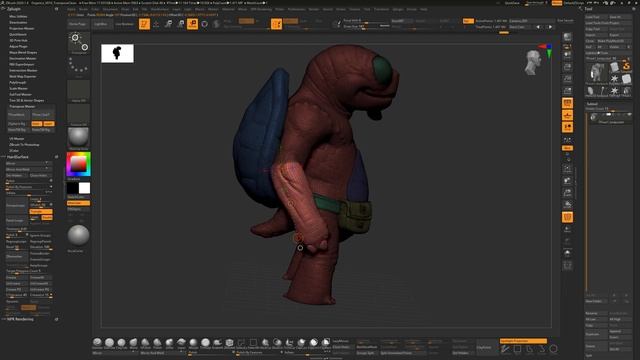Viewport: 640px width, 360px height.
Task: Click the camera head orientation gizmo
Action: [533, 62]
